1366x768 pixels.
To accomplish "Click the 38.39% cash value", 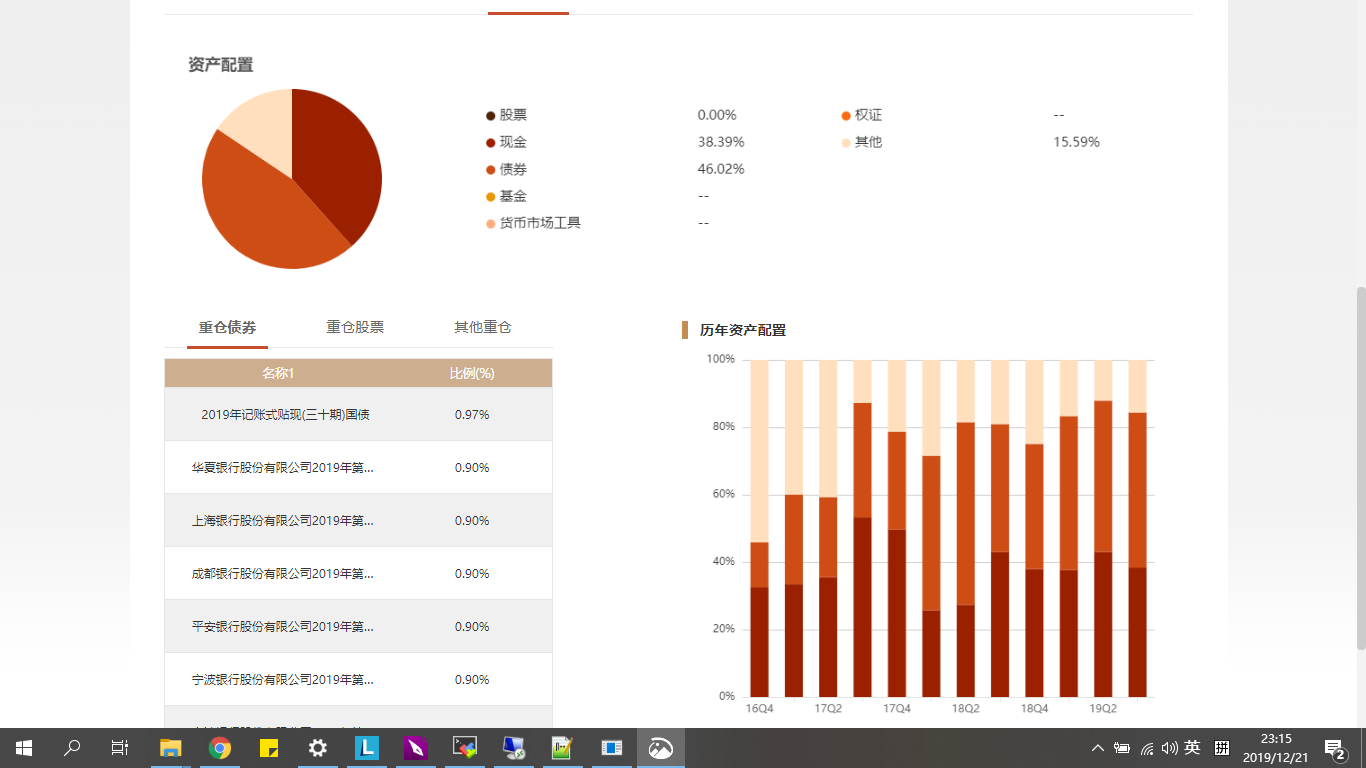I will point(721,142).
